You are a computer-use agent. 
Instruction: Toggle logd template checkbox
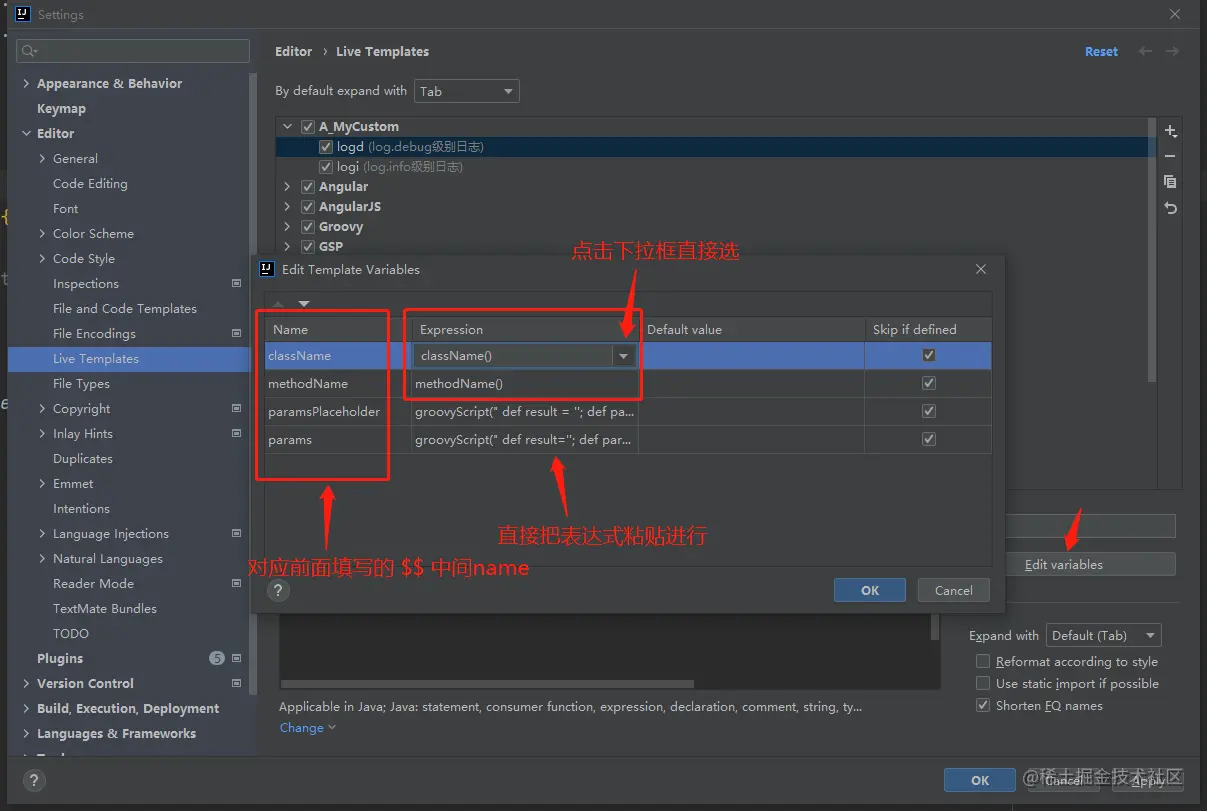[x=326, y=147]
